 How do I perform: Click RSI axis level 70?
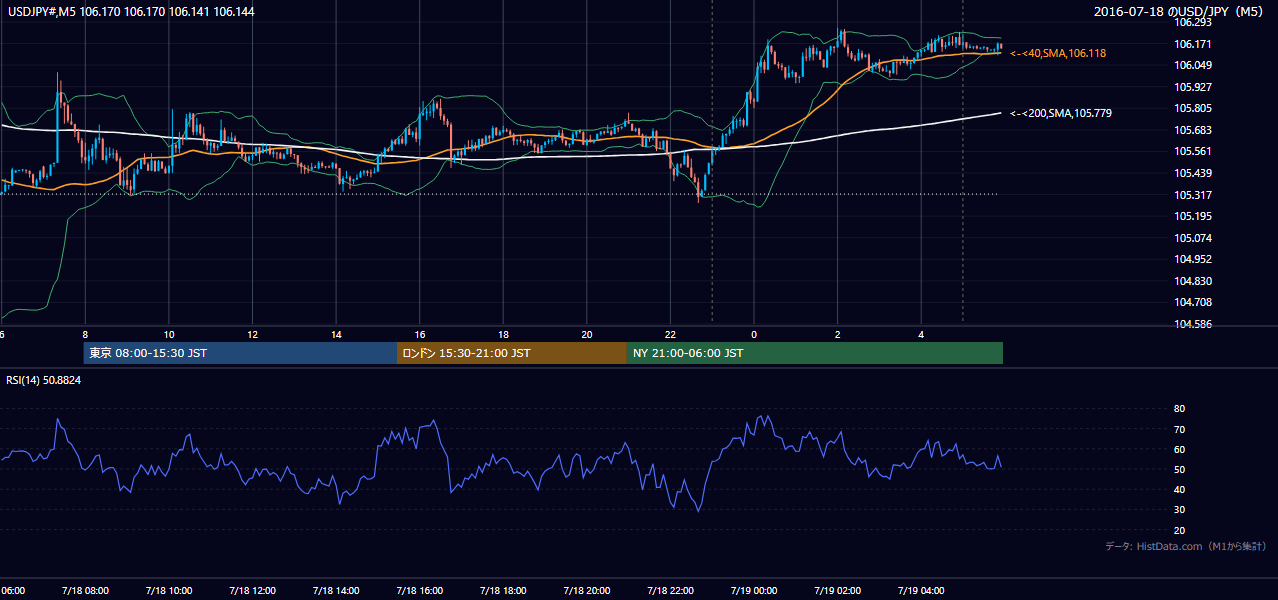coord(1179,429)
